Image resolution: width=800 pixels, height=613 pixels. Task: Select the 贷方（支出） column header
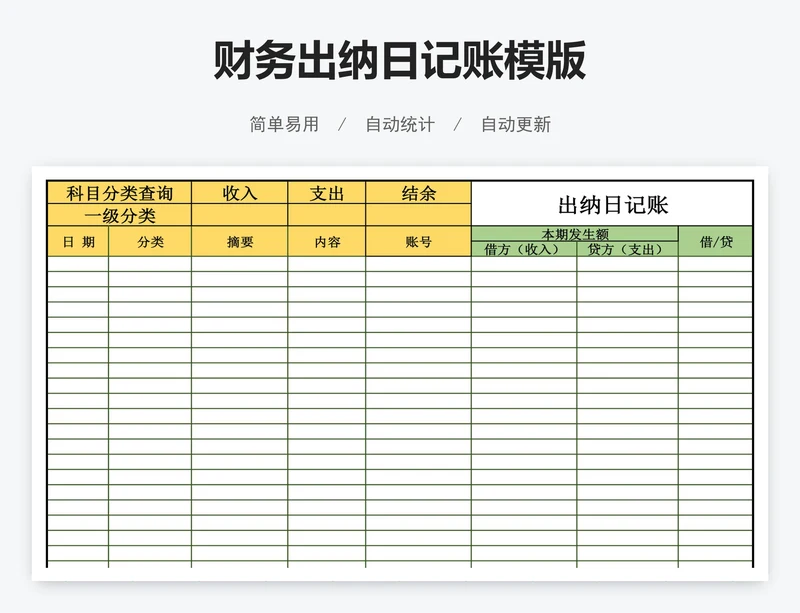tap(628, 249)
